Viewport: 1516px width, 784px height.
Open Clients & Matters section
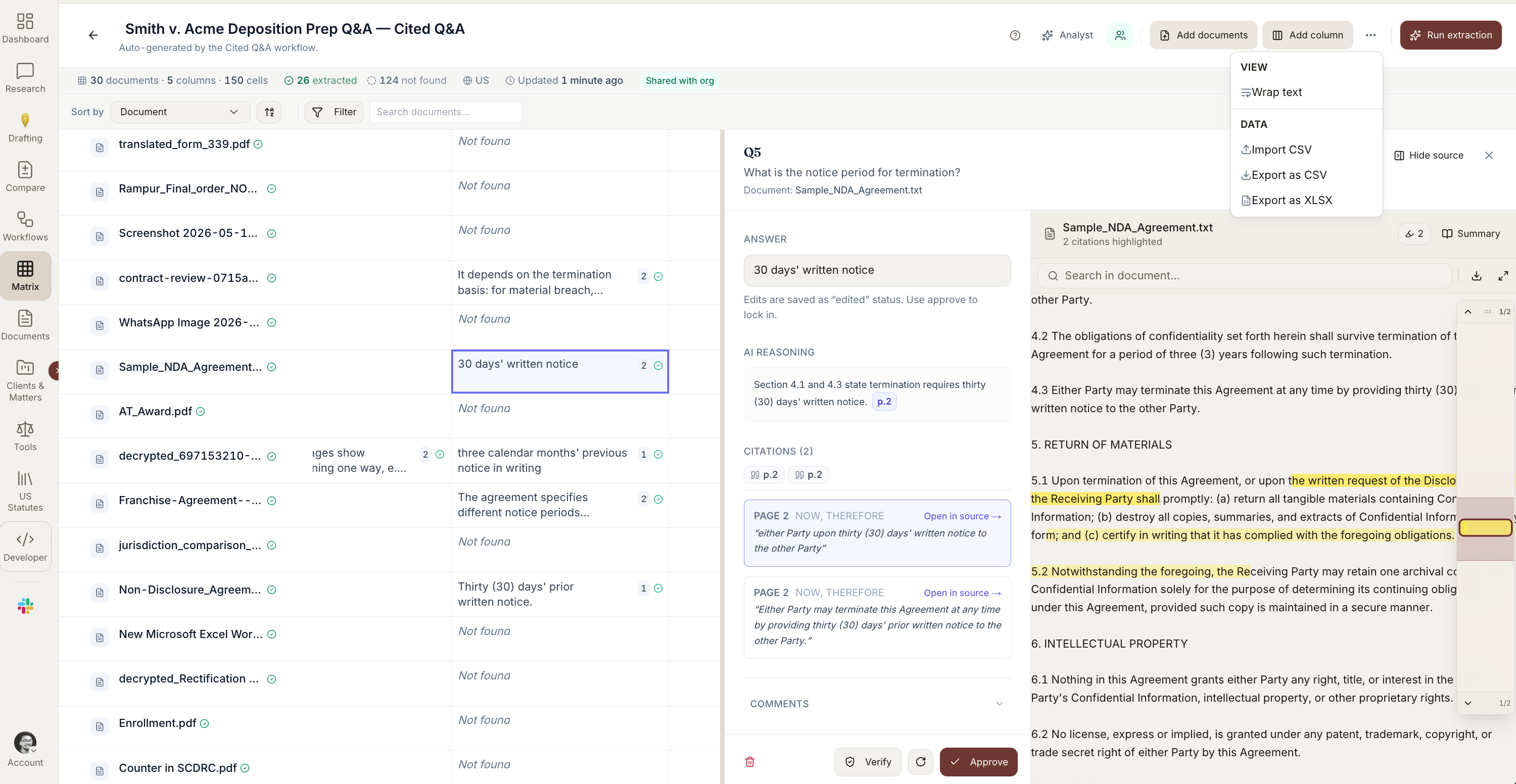[x=25, y=380]
